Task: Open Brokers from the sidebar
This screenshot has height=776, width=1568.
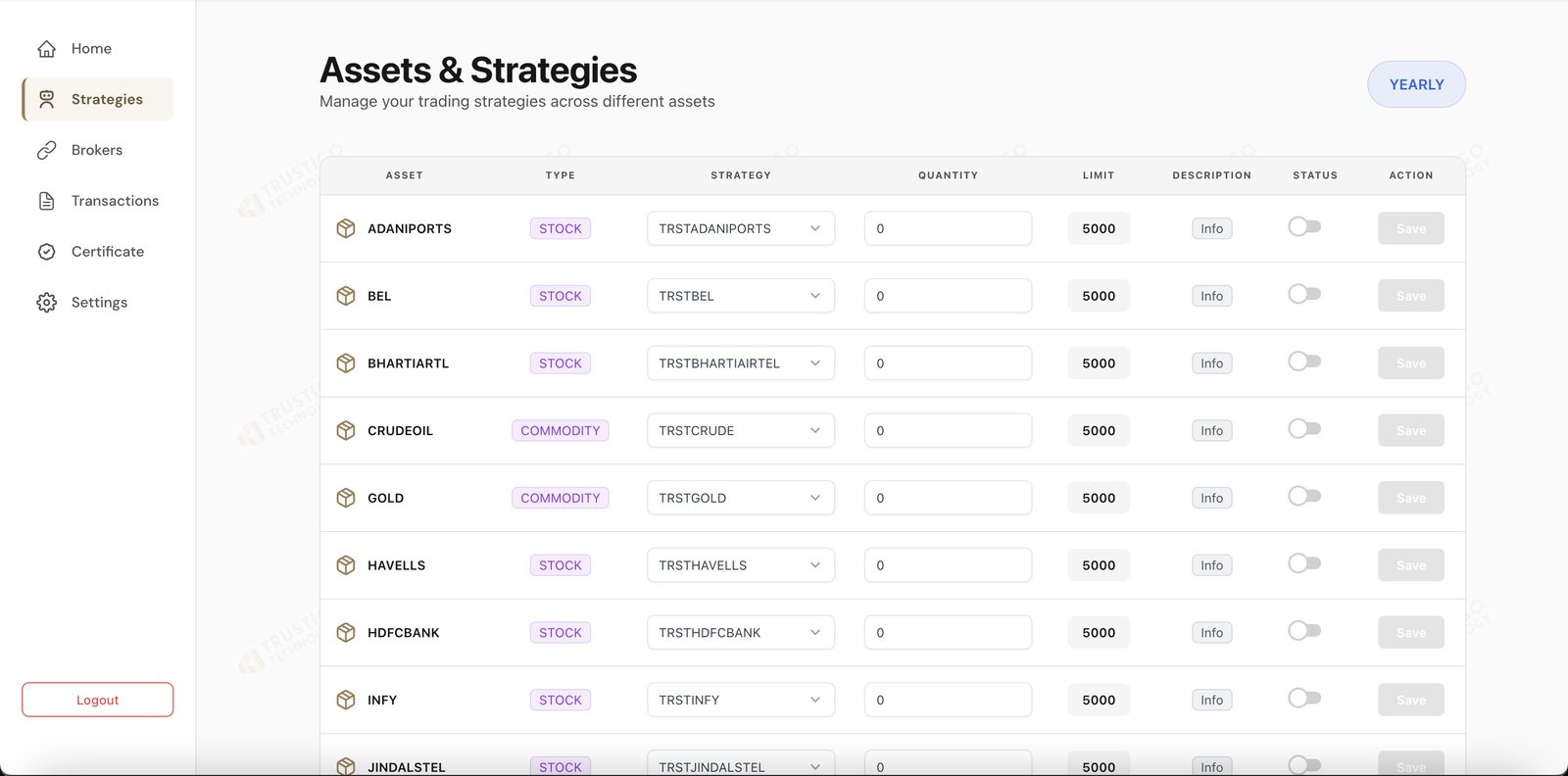Action: coord(97,150)
